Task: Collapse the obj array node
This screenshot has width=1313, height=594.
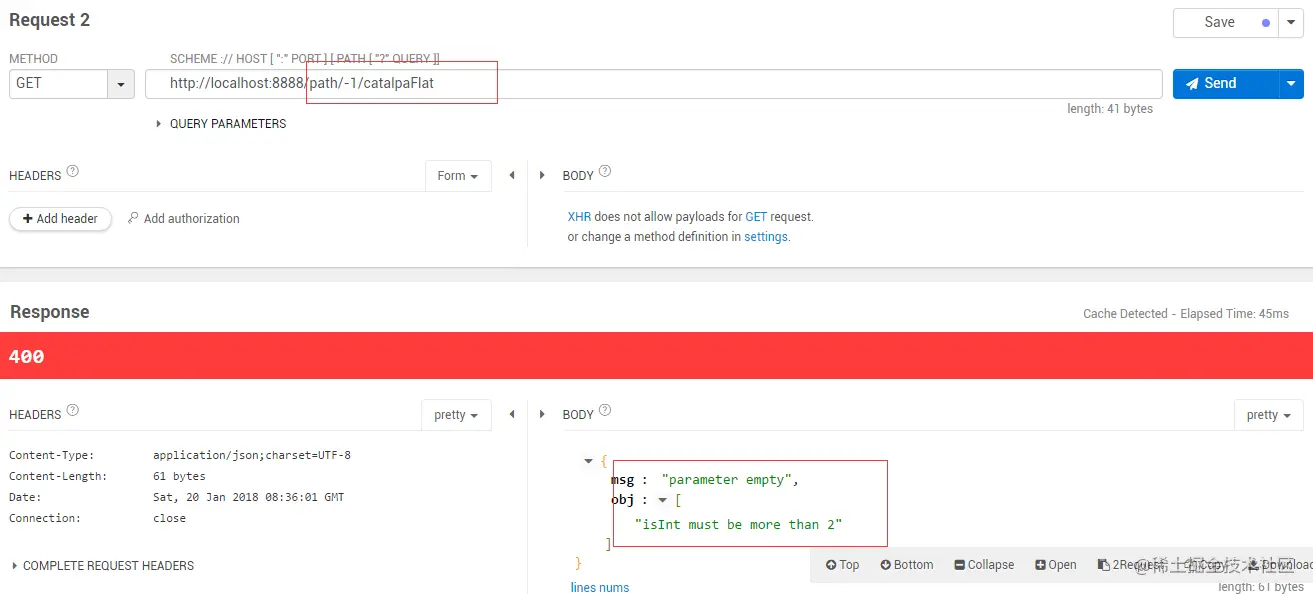Action: pyautogui.click(x=662, y=501)
